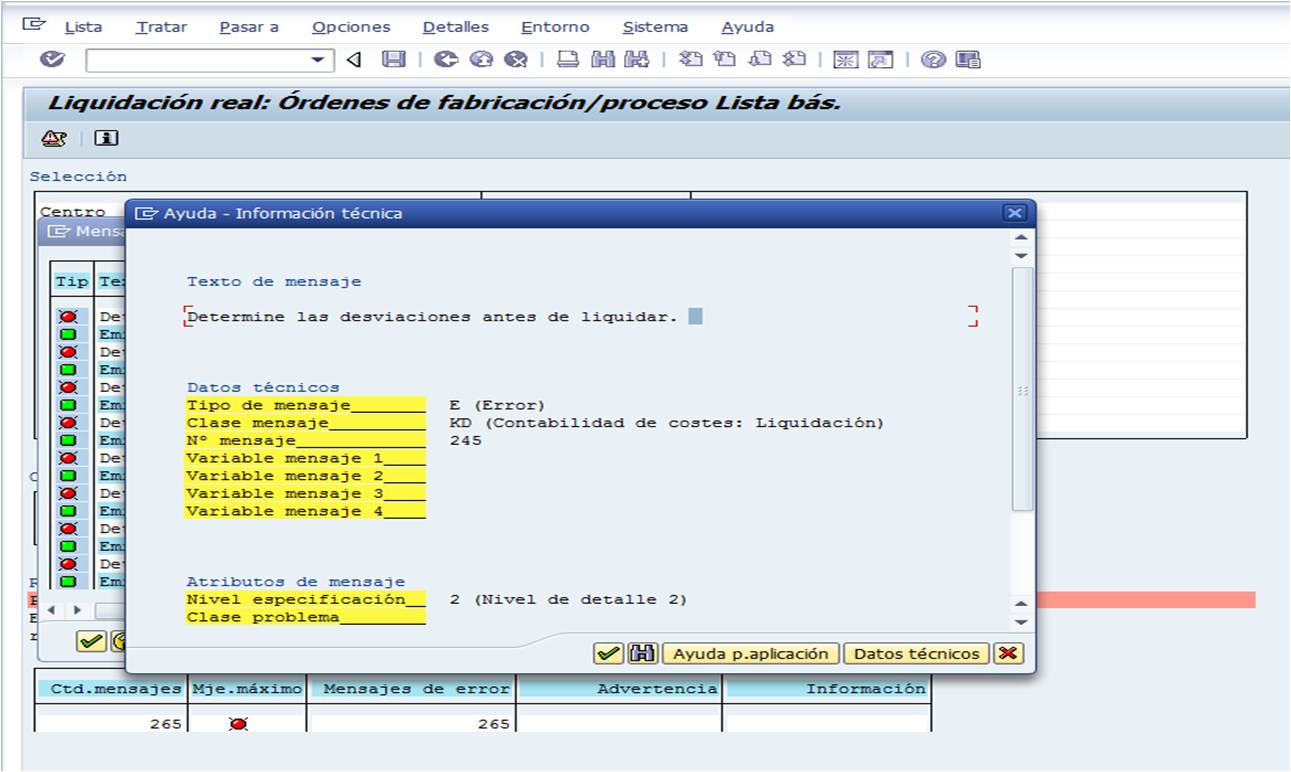Confirm help dialog with green checkmark button
The width and height of the screenshot is (1291, 772).
pos(607,654)
